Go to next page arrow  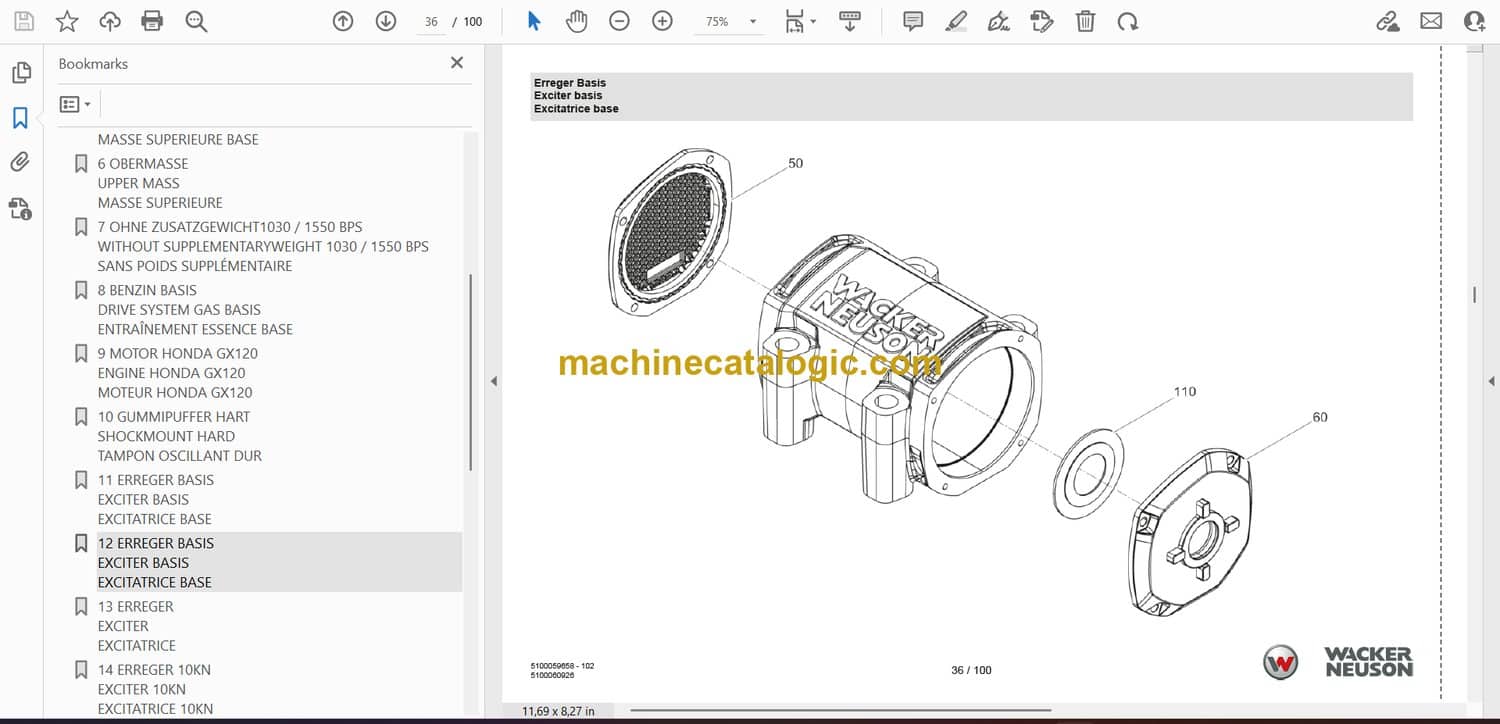click(x=386, y=21)
